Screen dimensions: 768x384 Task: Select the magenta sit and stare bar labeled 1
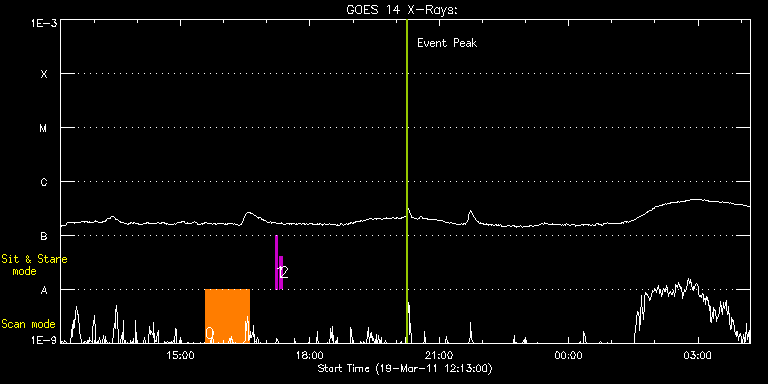pos(276,263)
